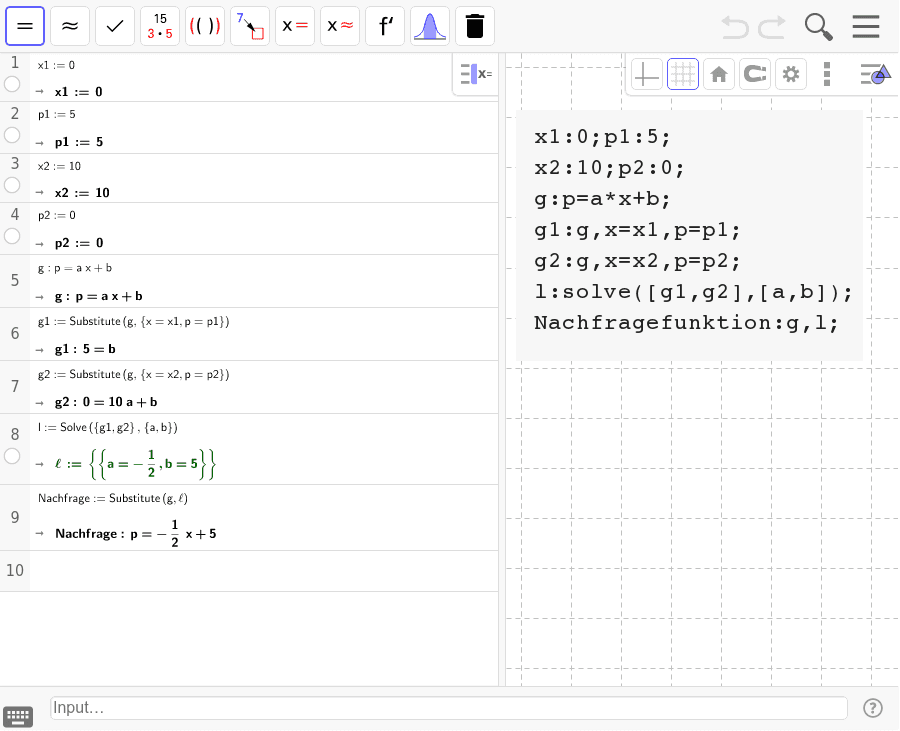Open the input help question mark
The height and width of the screenshot is (731, 900).
pyautogui.click(x=872, y=708)
